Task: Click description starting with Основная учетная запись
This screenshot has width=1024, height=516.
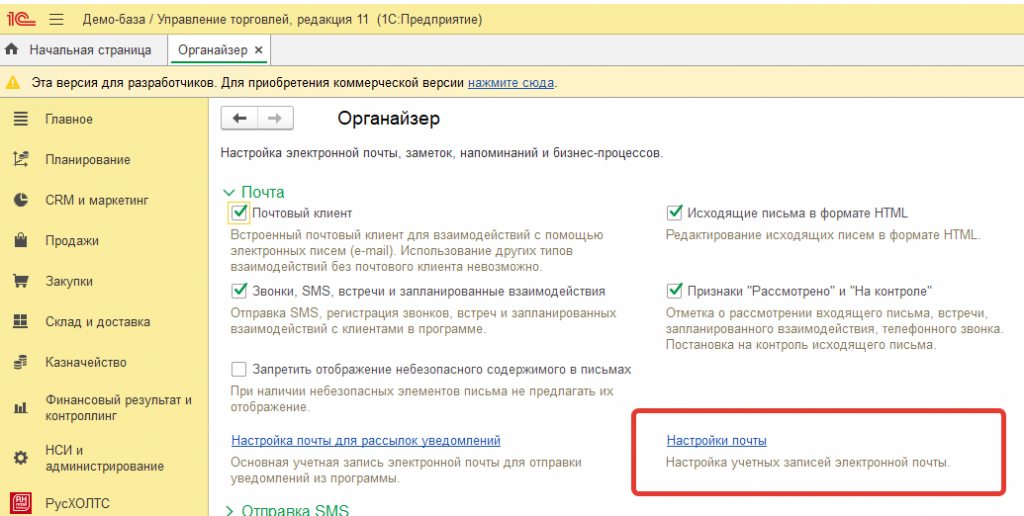Action: (x=406, y=470)
